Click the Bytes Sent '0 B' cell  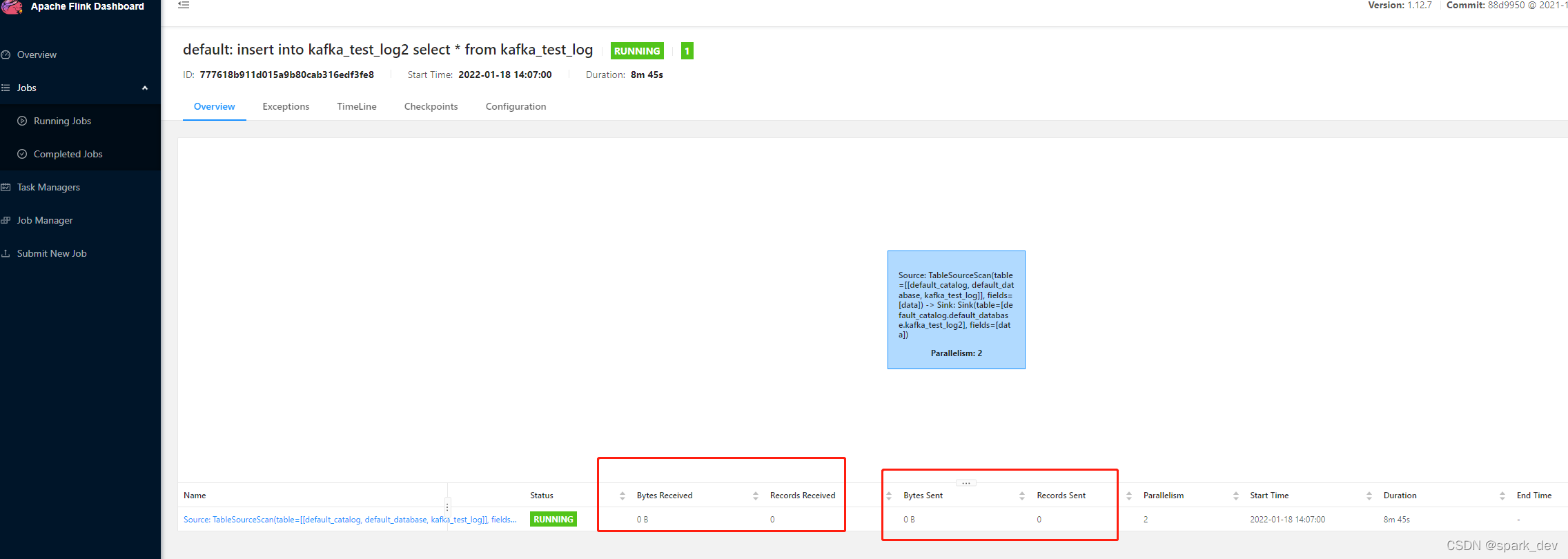click(x=910, y=520)
